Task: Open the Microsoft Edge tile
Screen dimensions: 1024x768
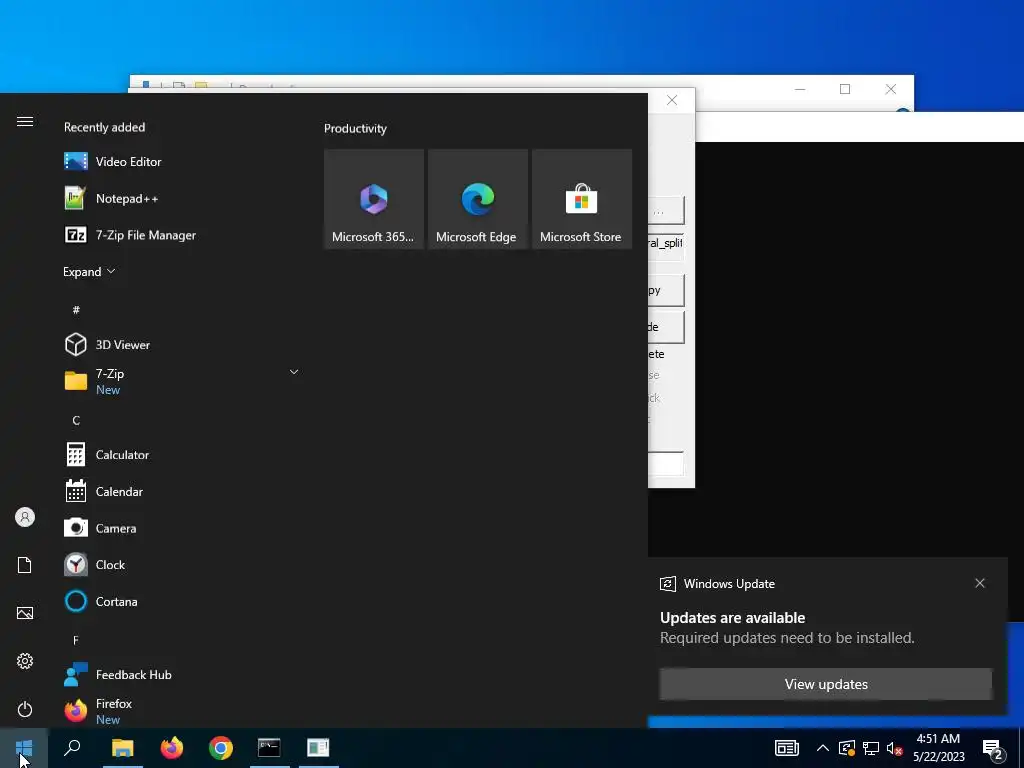Action: [477, 199]
